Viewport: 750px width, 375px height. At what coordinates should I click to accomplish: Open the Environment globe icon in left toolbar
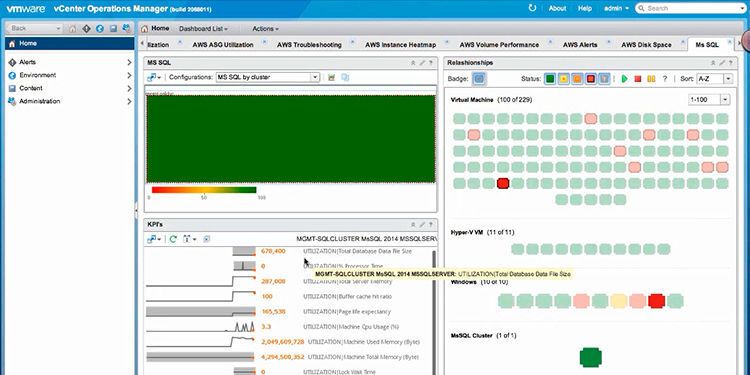pyautogui.click(x=99, y=29)
